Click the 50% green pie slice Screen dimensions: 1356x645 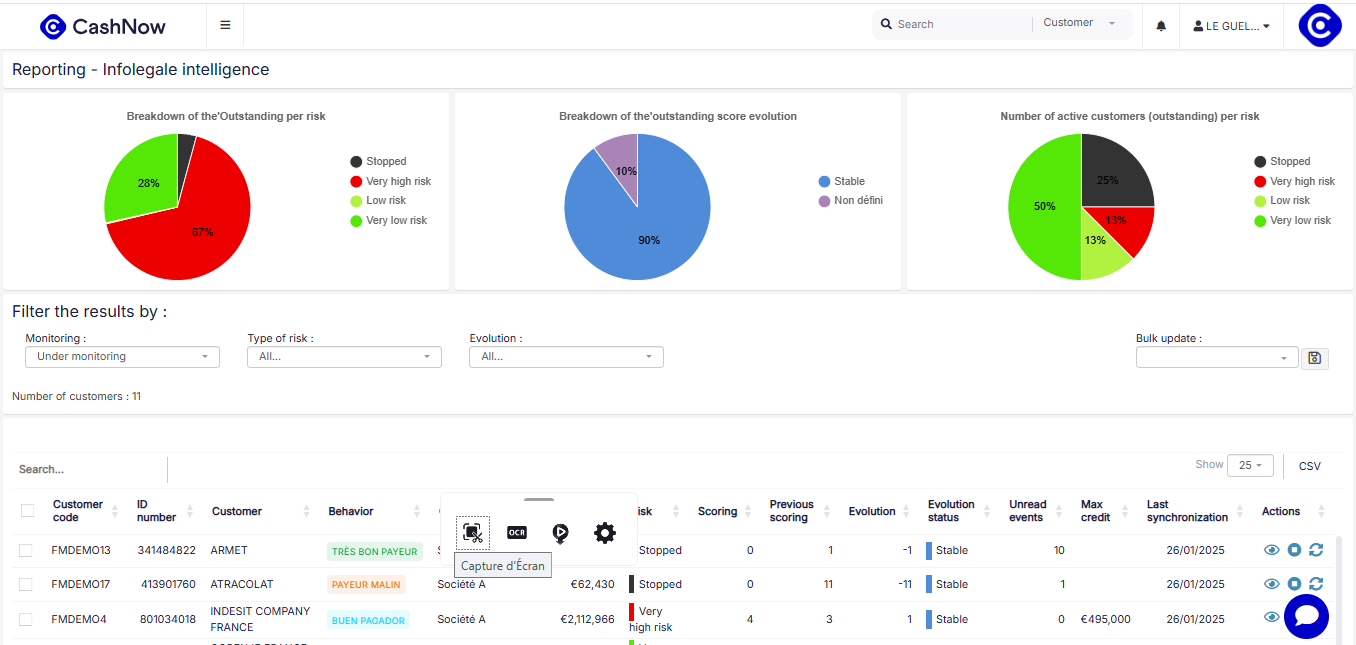coord(1043,206)
